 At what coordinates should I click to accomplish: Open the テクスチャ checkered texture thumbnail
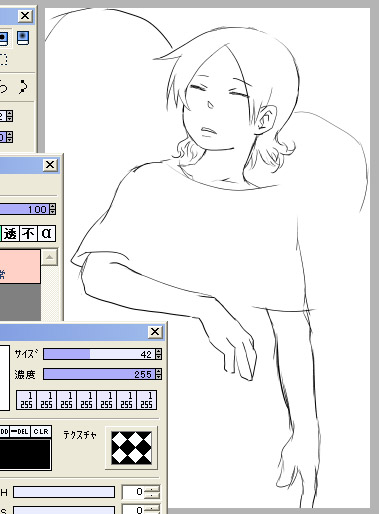click(131, 448)
